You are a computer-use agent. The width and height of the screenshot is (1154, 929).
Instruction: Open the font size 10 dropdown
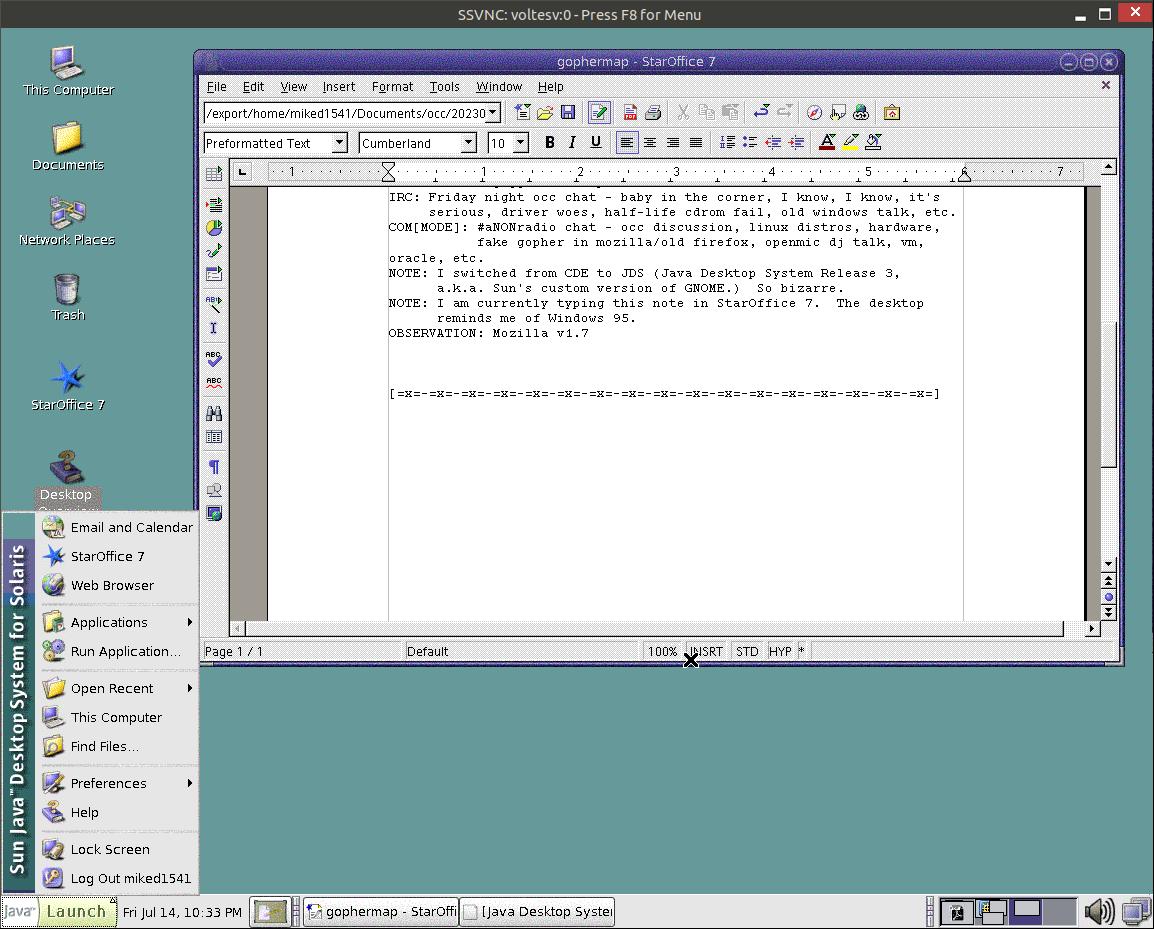520,143
